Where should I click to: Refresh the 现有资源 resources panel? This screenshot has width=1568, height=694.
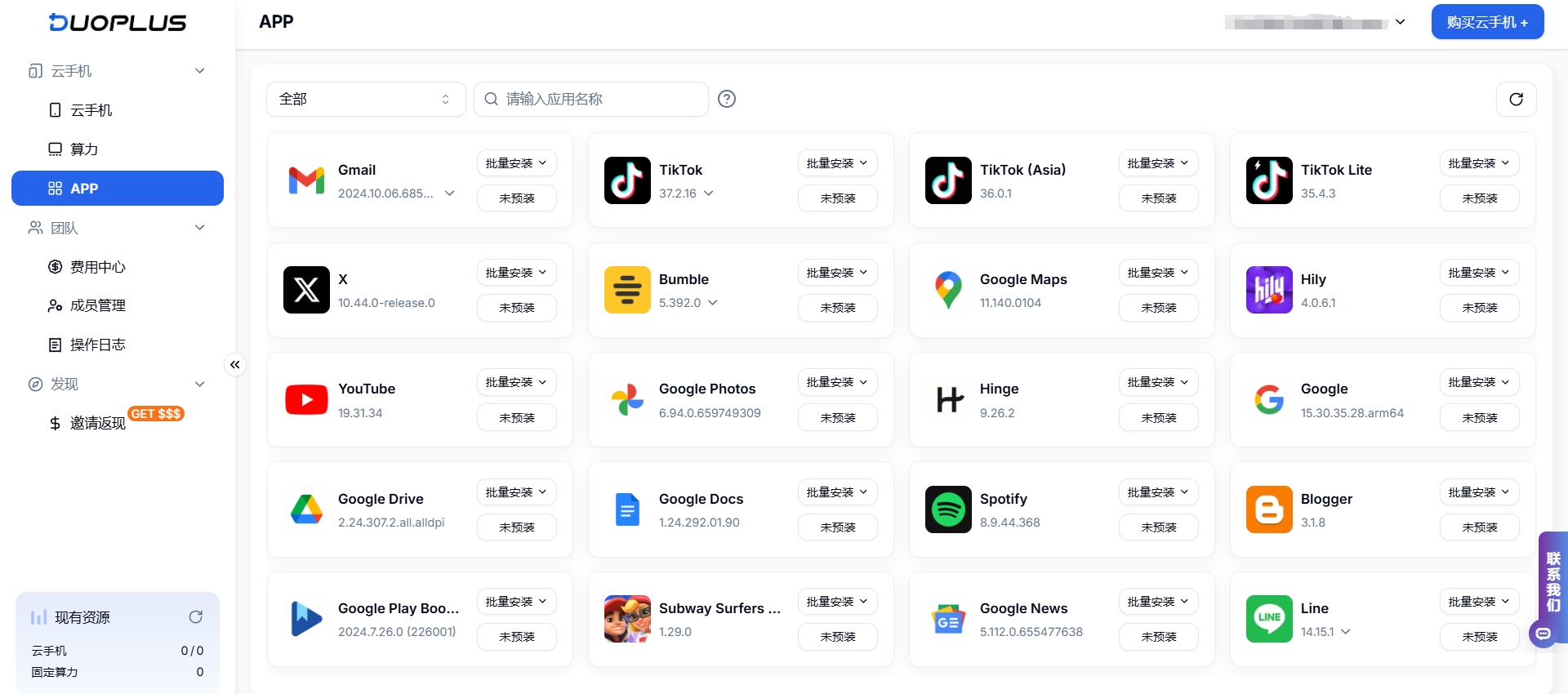point(196,617)
